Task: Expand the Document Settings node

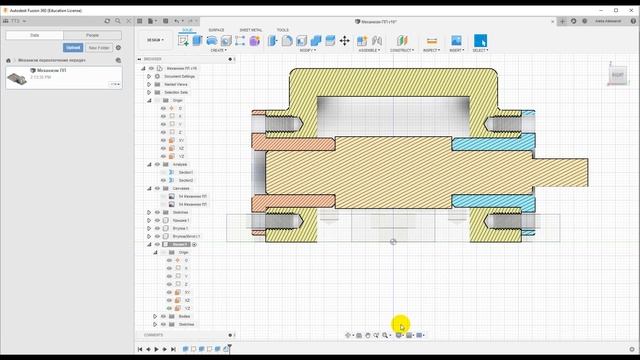Action: (149, 76)
